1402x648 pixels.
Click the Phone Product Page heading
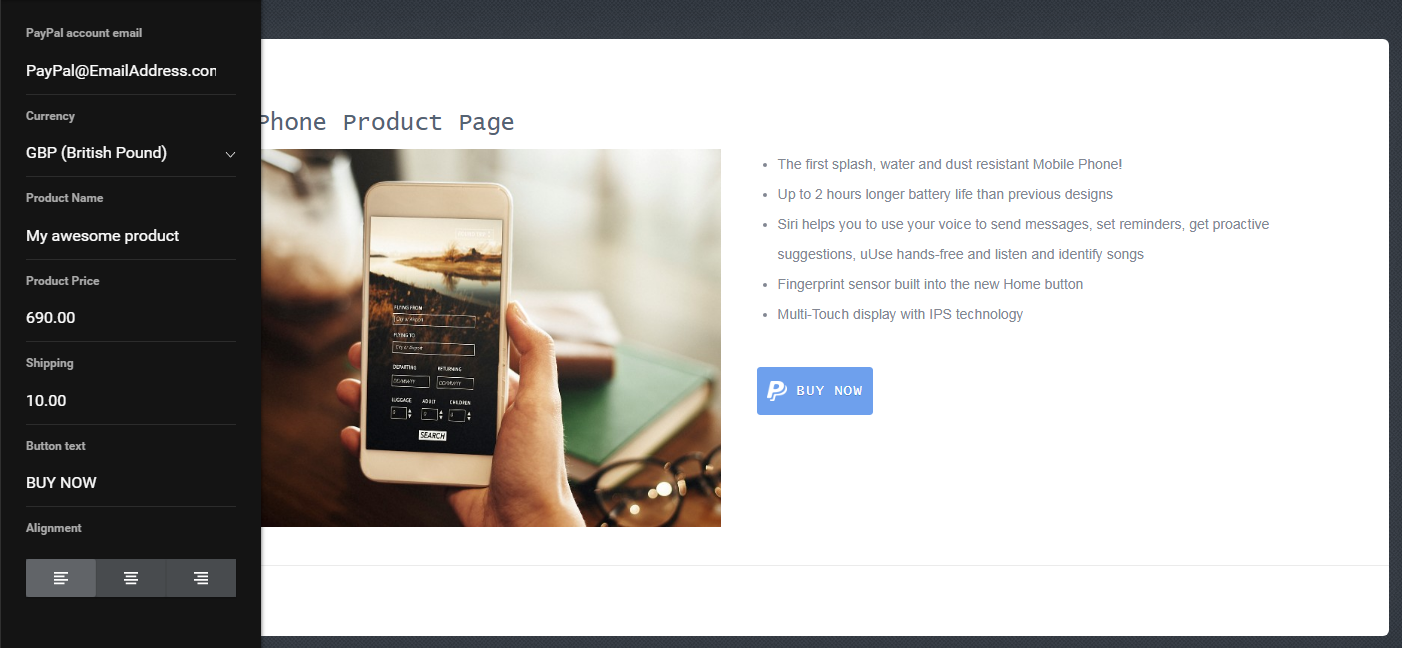coord(387,122)
